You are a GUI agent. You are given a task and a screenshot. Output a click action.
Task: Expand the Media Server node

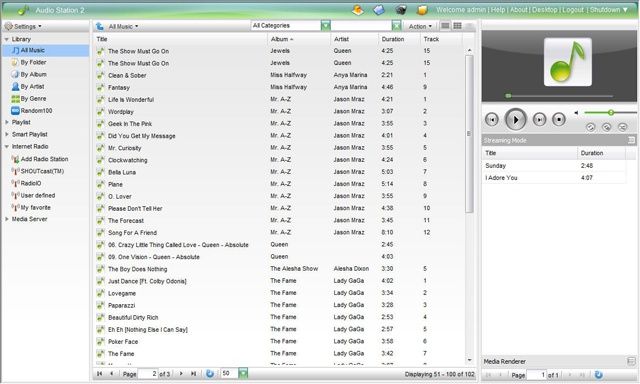(x=7, y=219)
